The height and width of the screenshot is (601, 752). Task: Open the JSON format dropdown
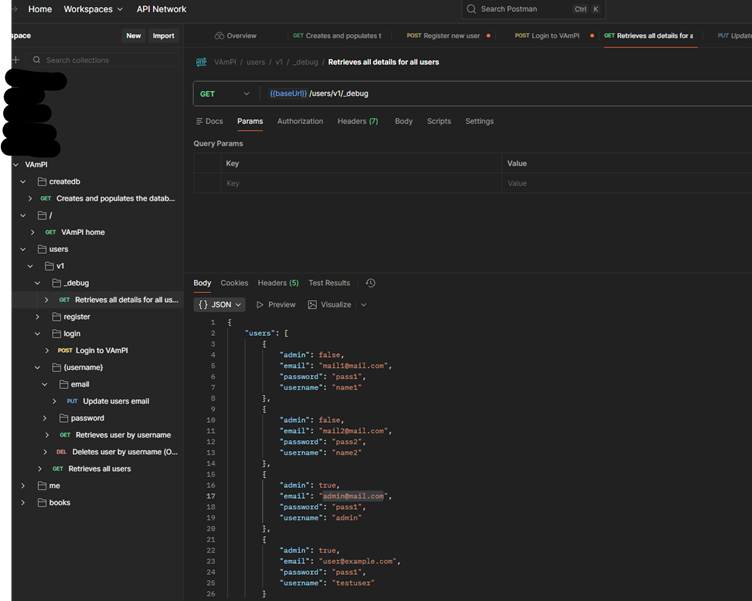coord(219,305)
